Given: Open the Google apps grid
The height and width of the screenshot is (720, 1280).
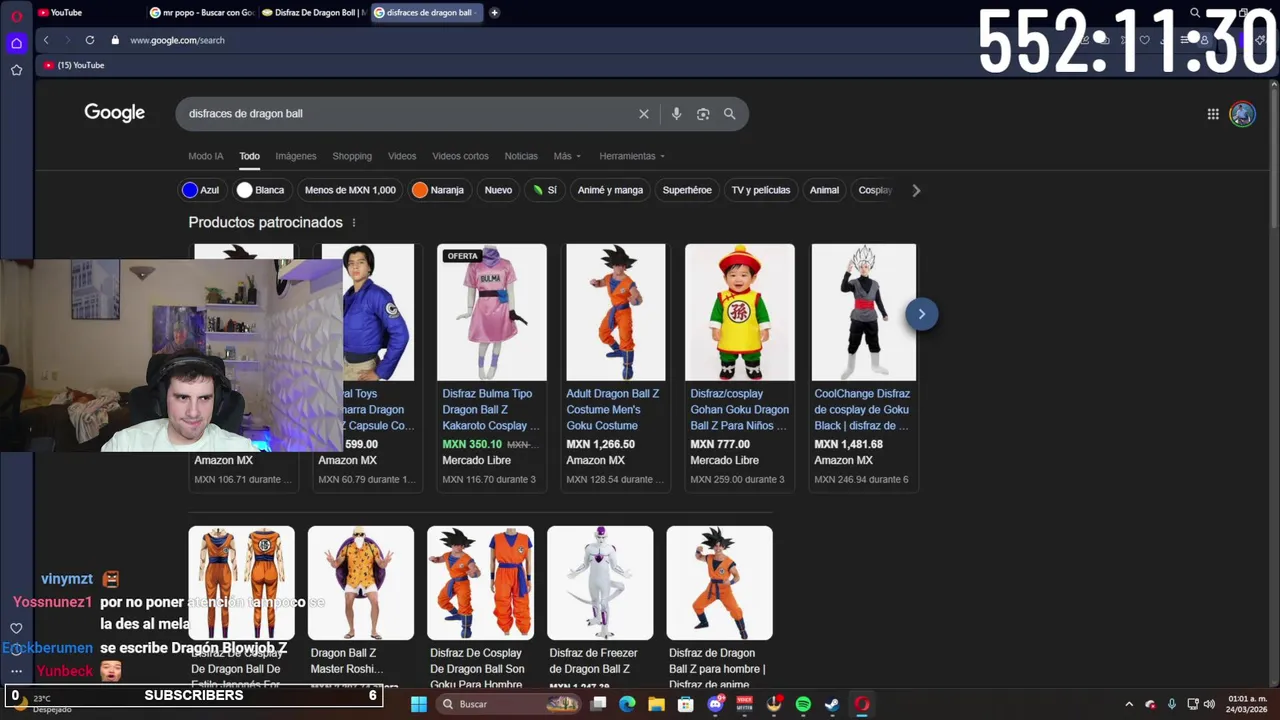Looking at the screenshot, I should point(1213,114).
